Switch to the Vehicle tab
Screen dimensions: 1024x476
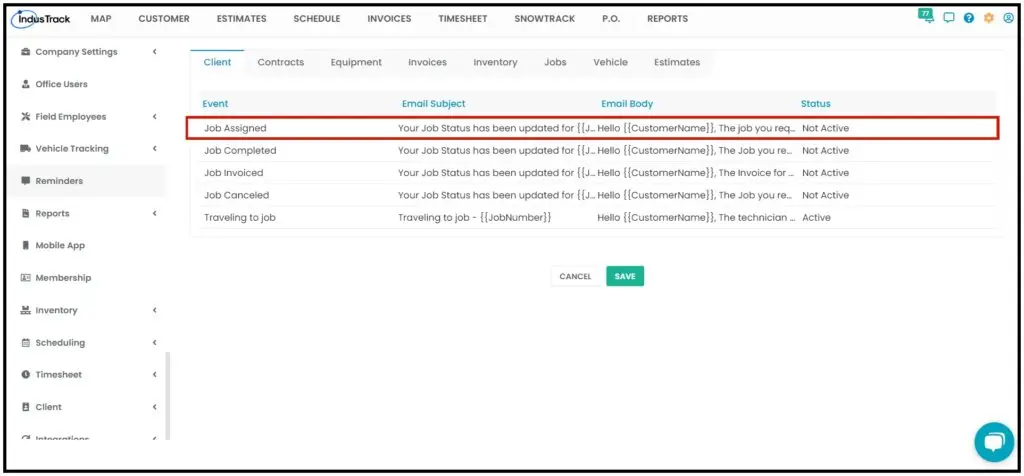[x=611, y=62]
